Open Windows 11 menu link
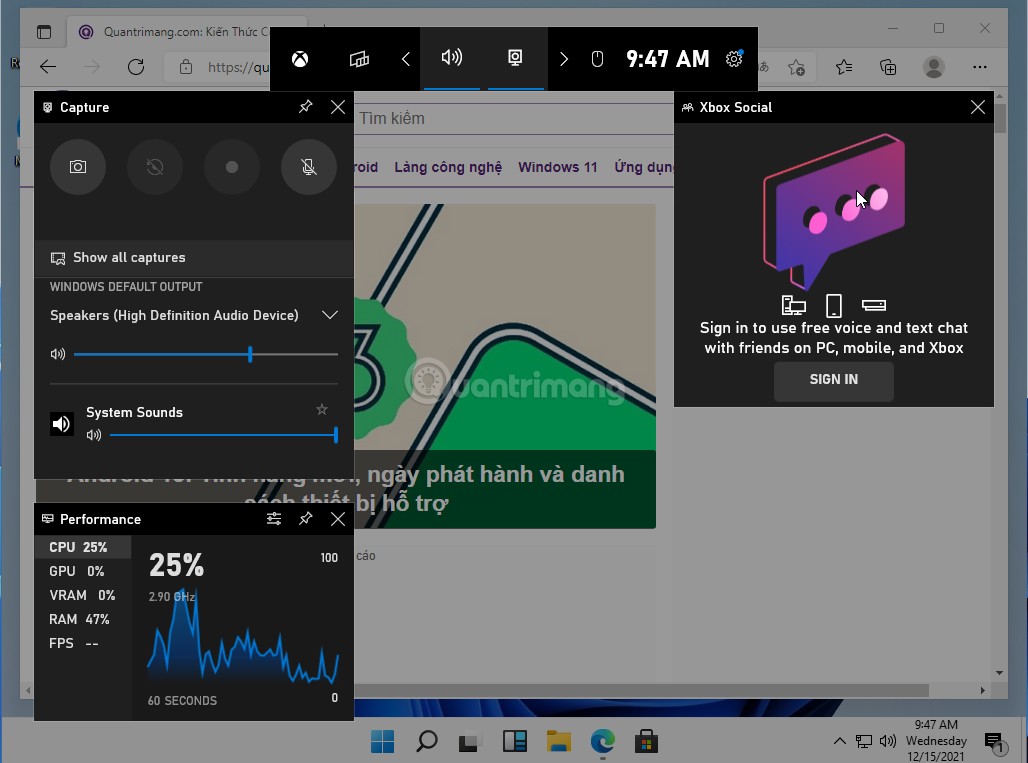 point(557,167)
